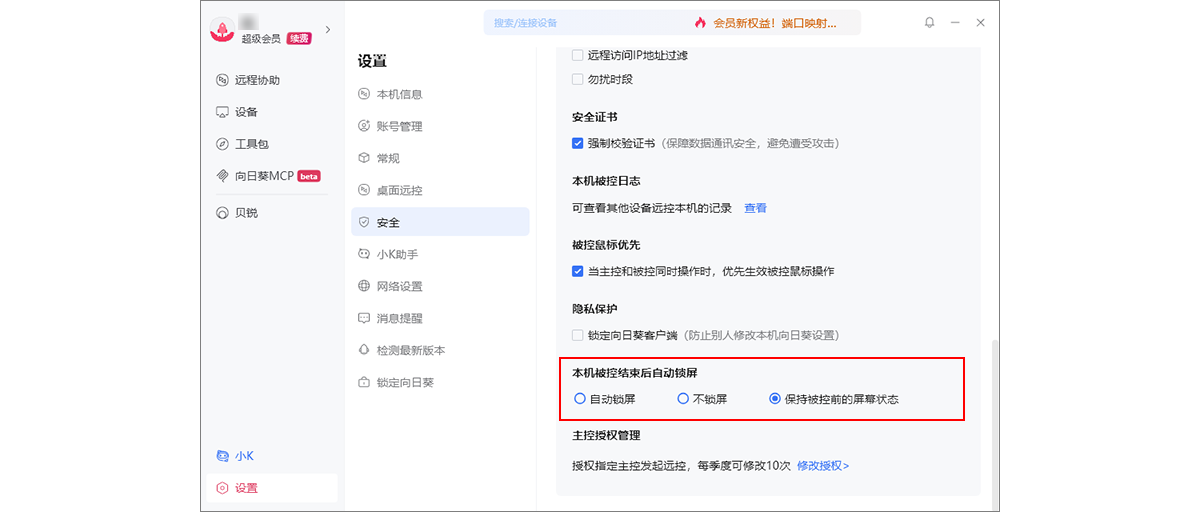Close the window

point(981,22)
